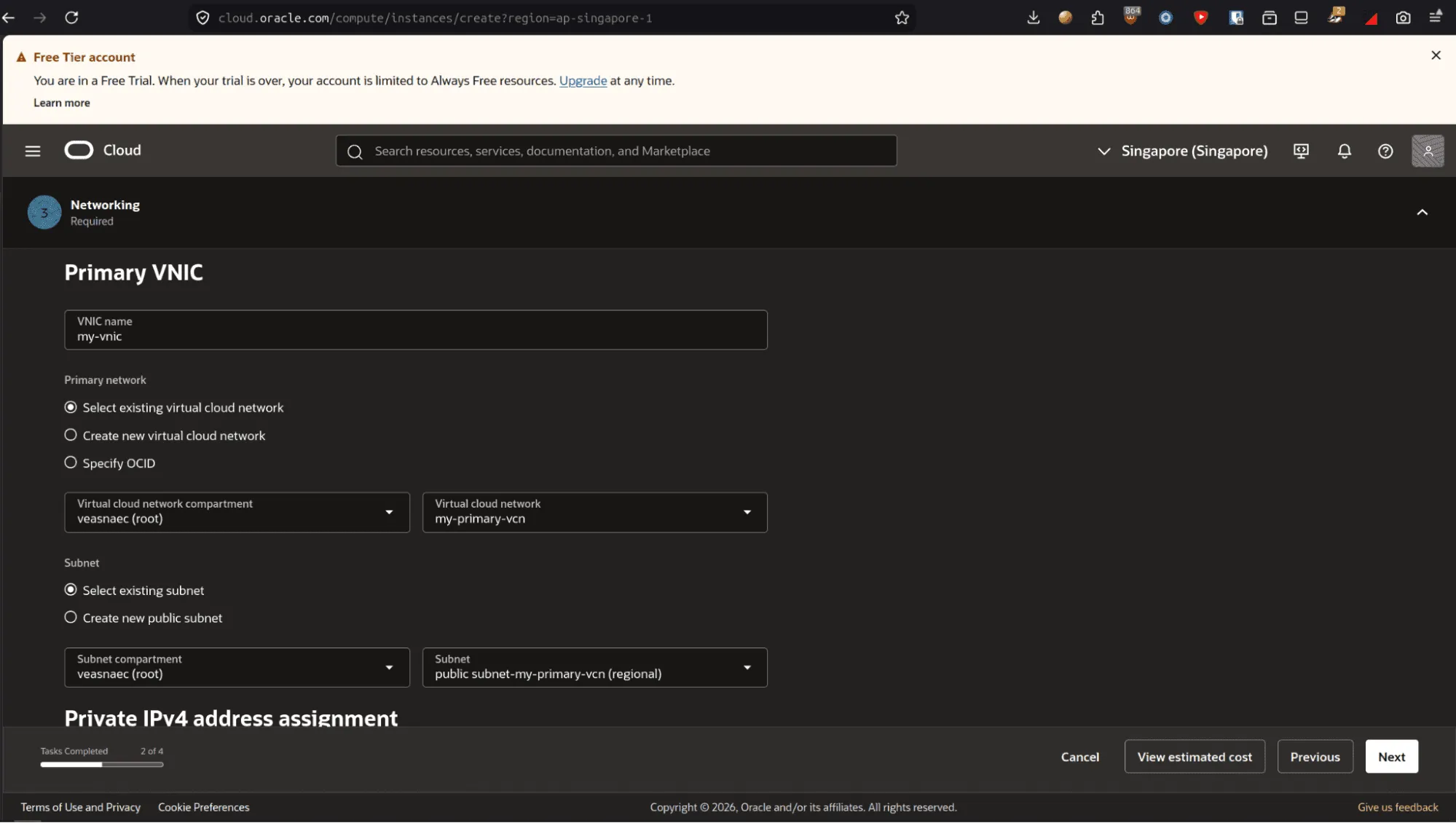This screenshot has height=823, width=1456.
Task: Open the Singapore region selector
Action: pyautogui.click(x=1182, y=151)
